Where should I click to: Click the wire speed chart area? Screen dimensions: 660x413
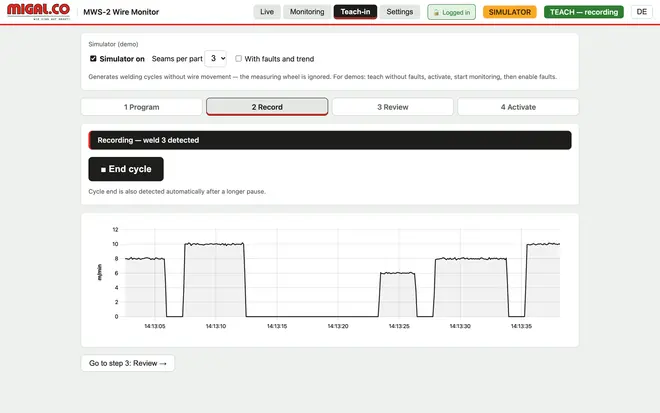point(342,273)
